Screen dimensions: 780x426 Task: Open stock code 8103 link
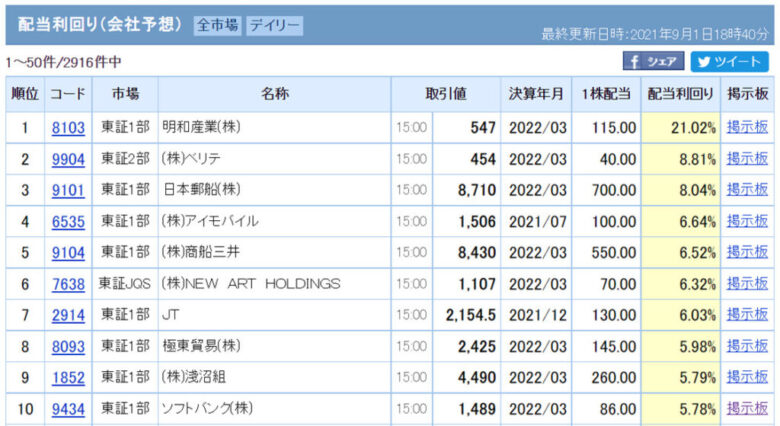click(68, 128)
